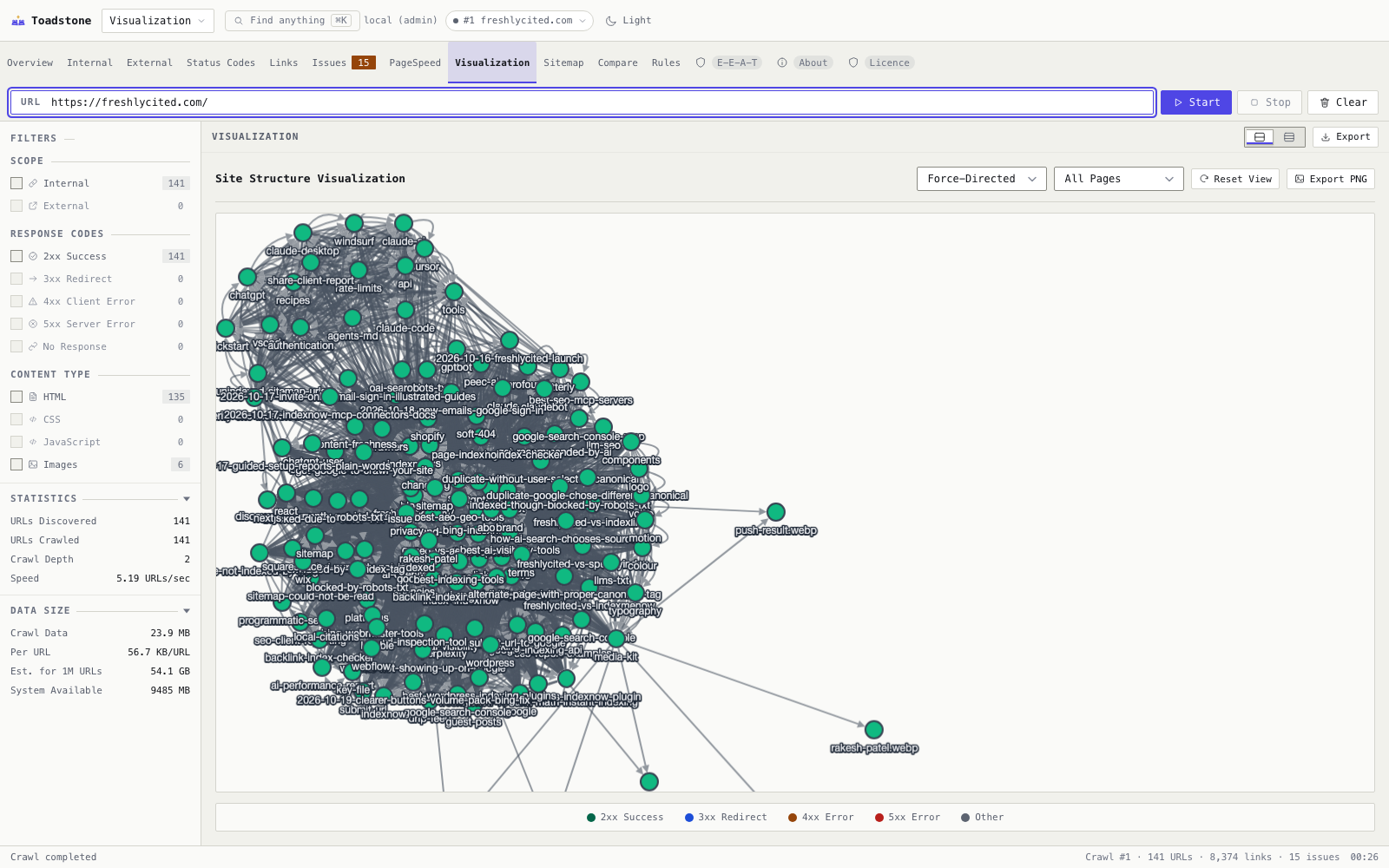The height and width of the screenshot is (868, 1389).
Task: Click the Toadstone logo icon
Action: pos(18,21)
